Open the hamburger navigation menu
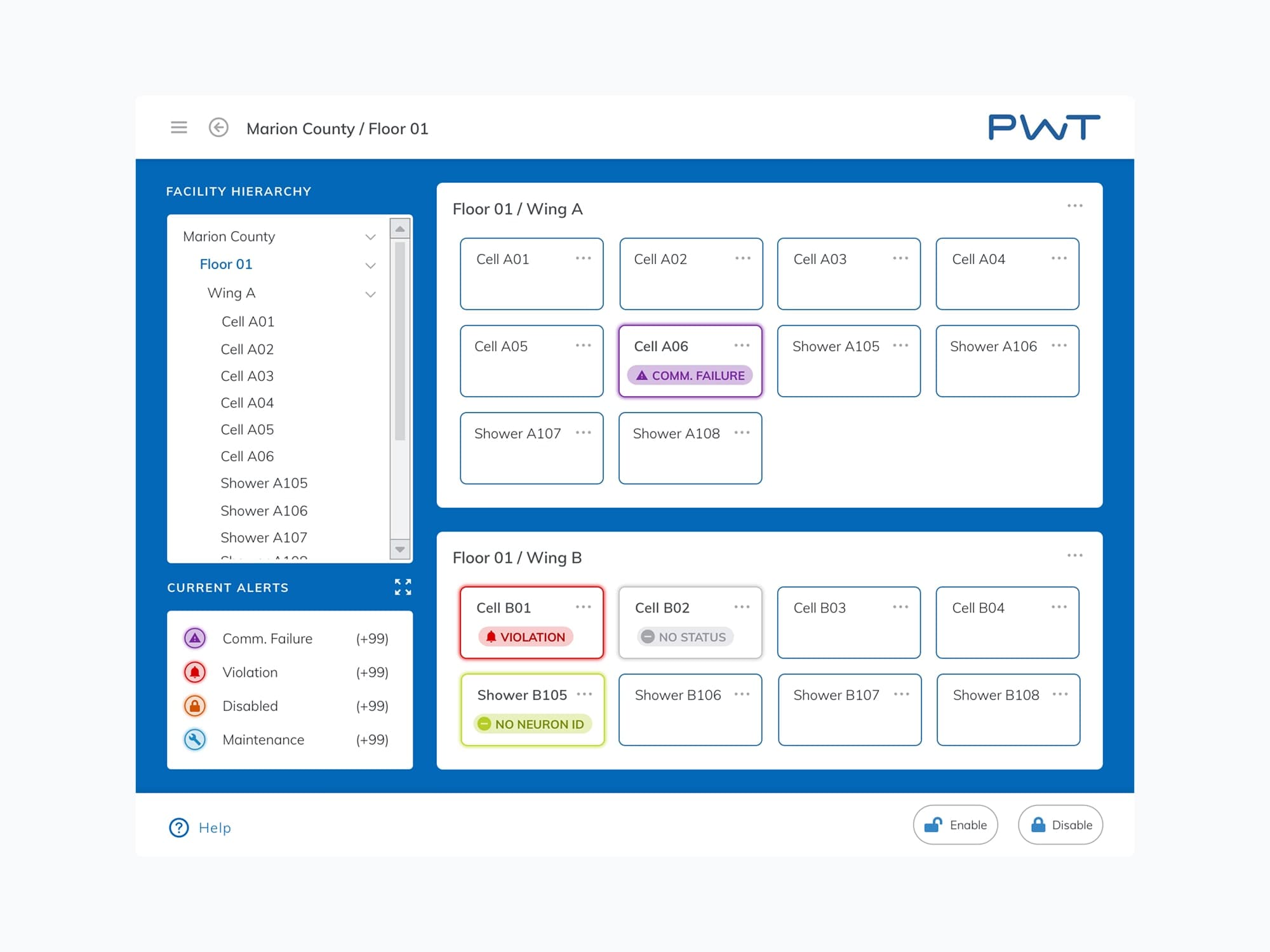Screen dimensions: 1270x952 [x=178, y=127]
